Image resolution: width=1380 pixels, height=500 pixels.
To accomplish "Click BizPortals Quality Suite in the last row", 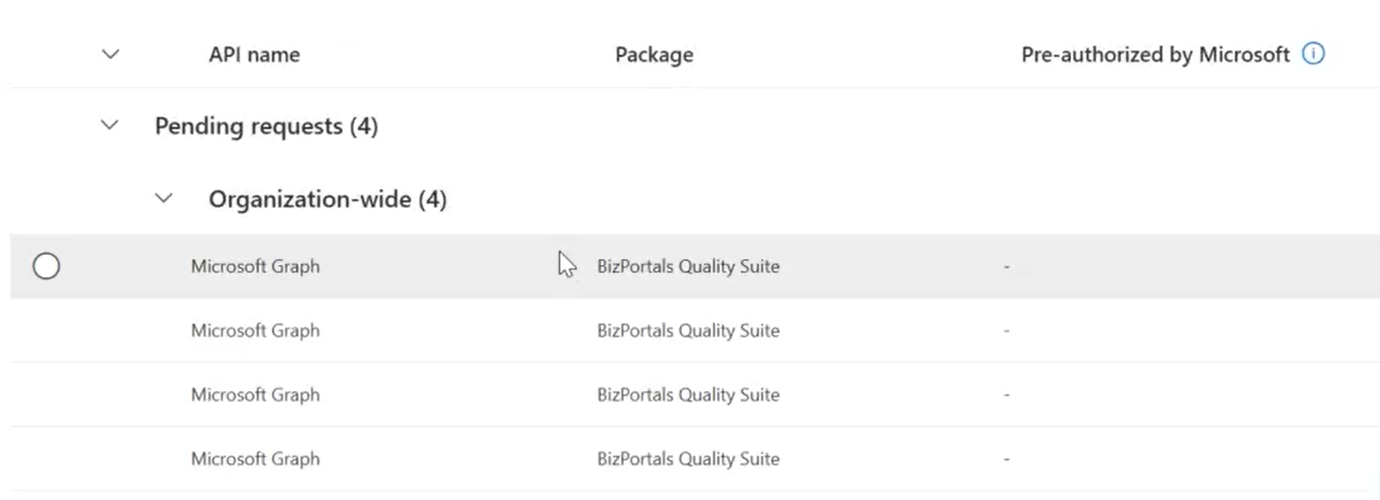I will [688, 459].
